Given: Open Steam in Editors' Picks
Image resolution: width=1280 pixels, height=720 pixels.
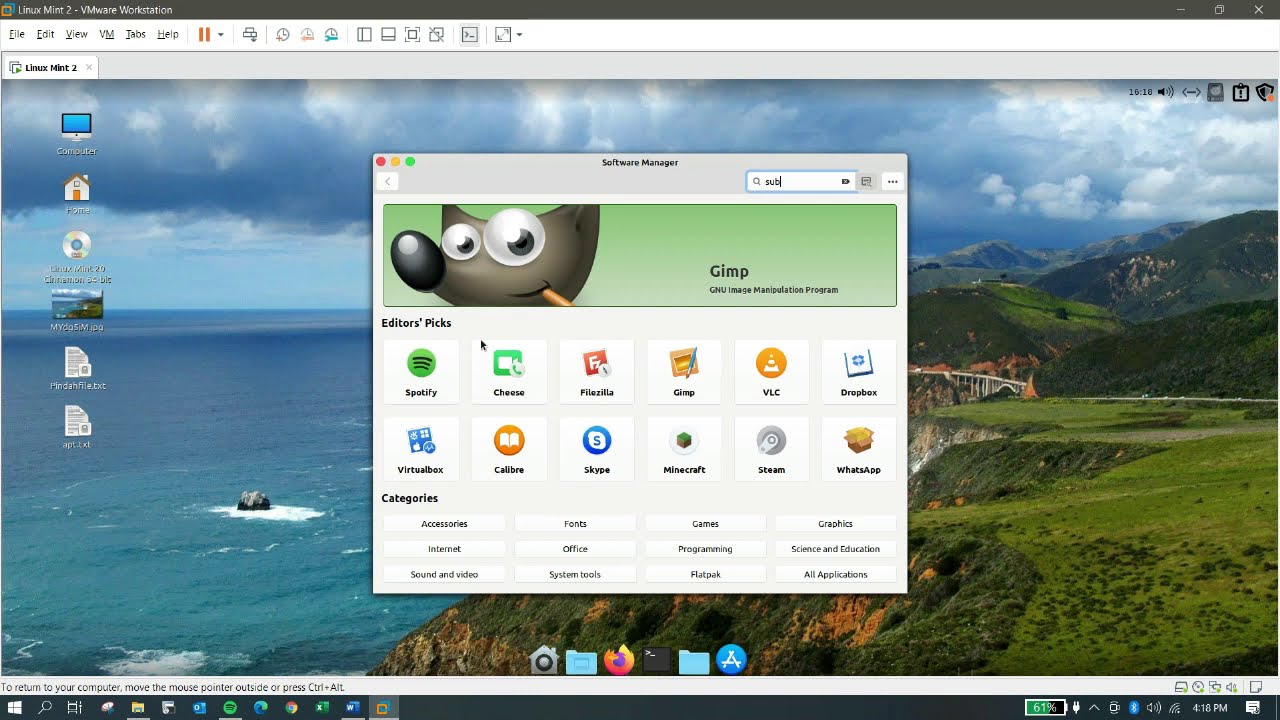Looking at the screenshot, I should (x=771, y=449).
